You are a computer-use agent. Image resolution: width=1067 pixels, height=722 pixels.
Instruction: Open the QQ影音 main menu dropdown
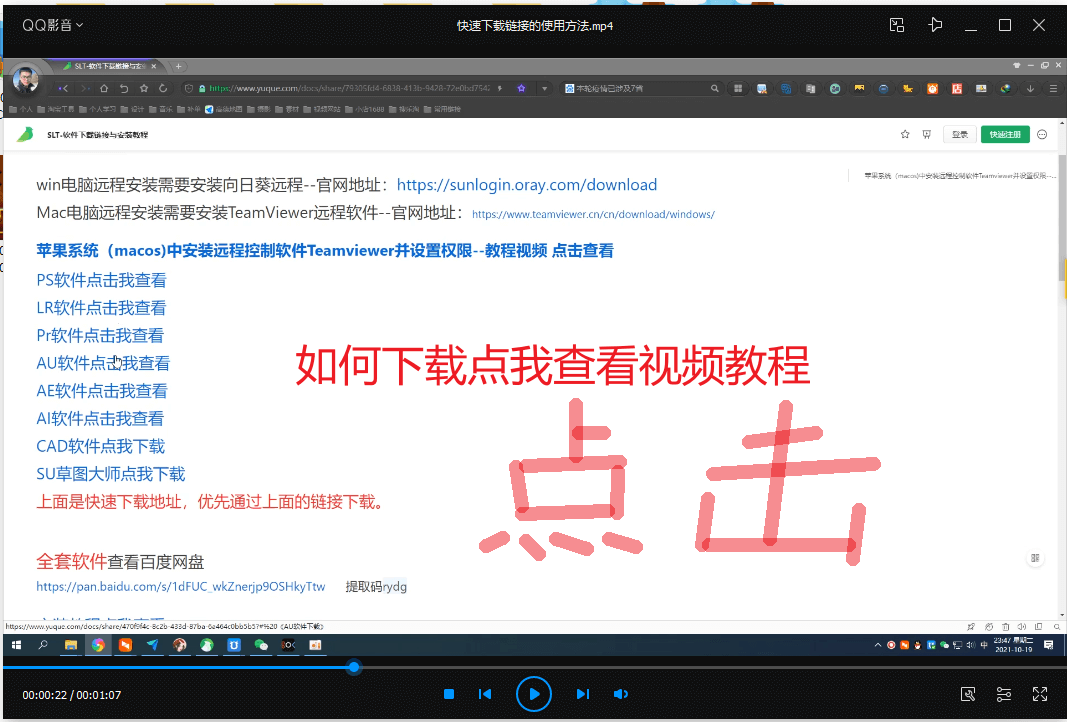[52, 25]
